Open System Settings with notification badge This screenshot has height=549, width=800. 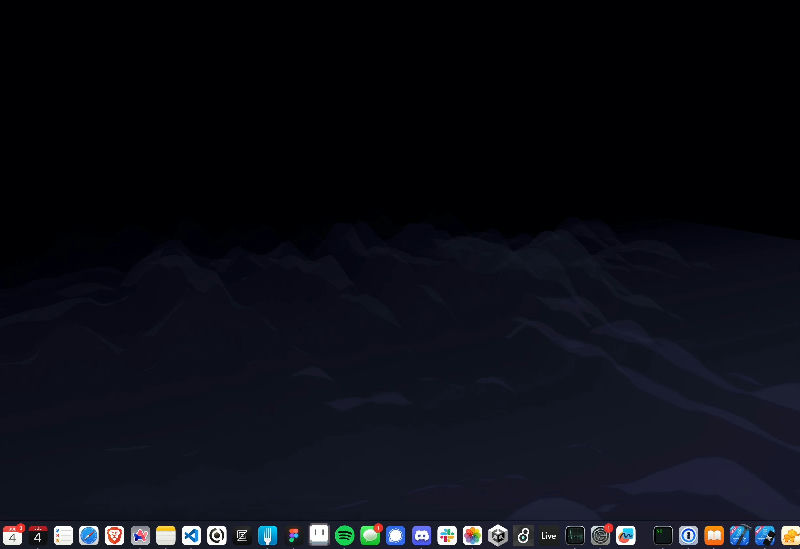[x=600, y=536]
